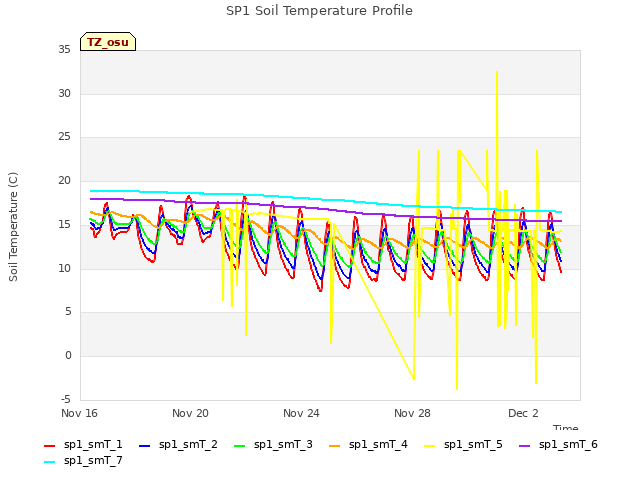Click the 5 y-axis tick label
The width and height of the screenshot is (640, 480).
[68, 312]
